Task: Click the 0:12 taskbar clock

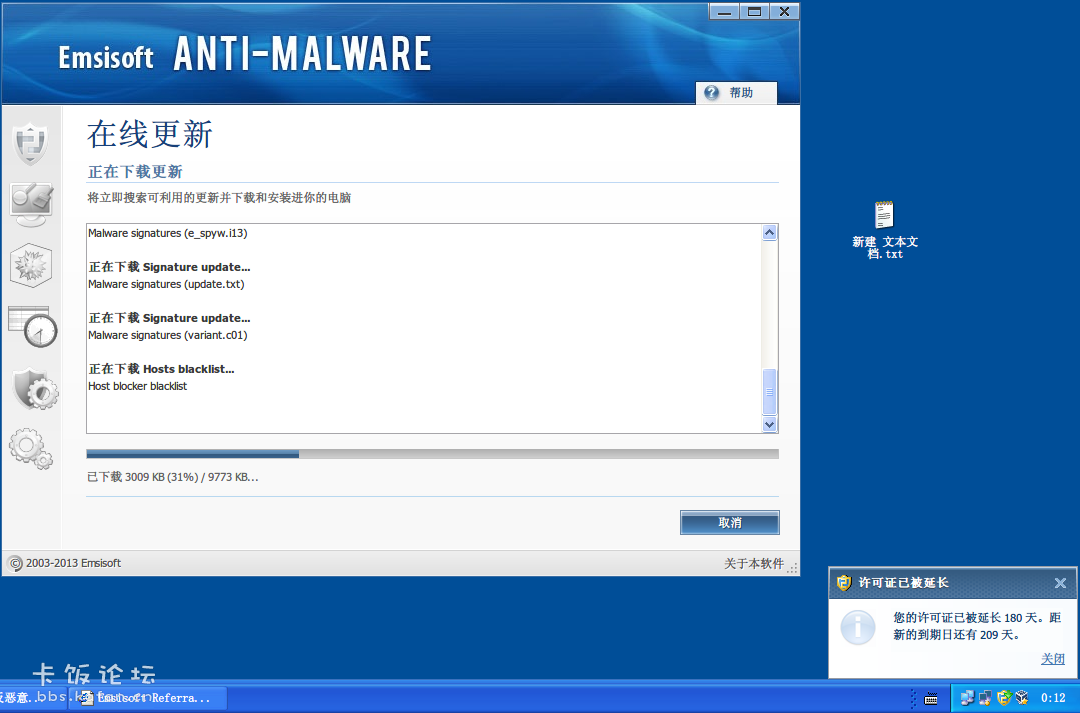Action: tap(1053, 698)
